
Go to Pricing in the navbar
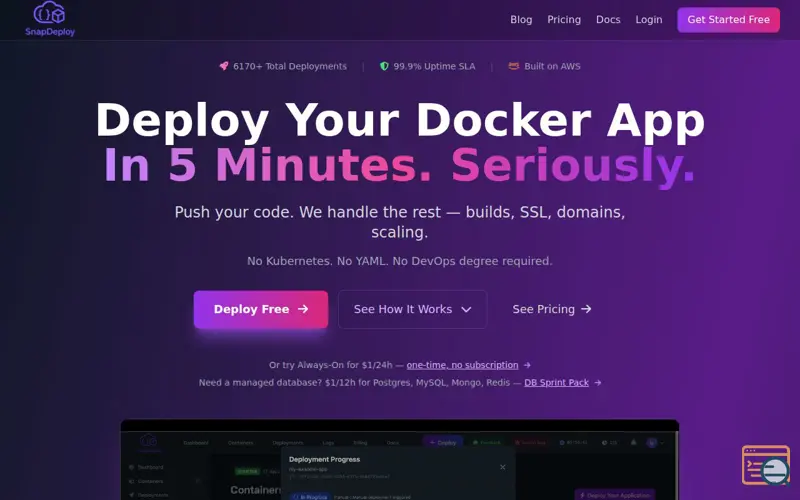click(x=564, y=20)
